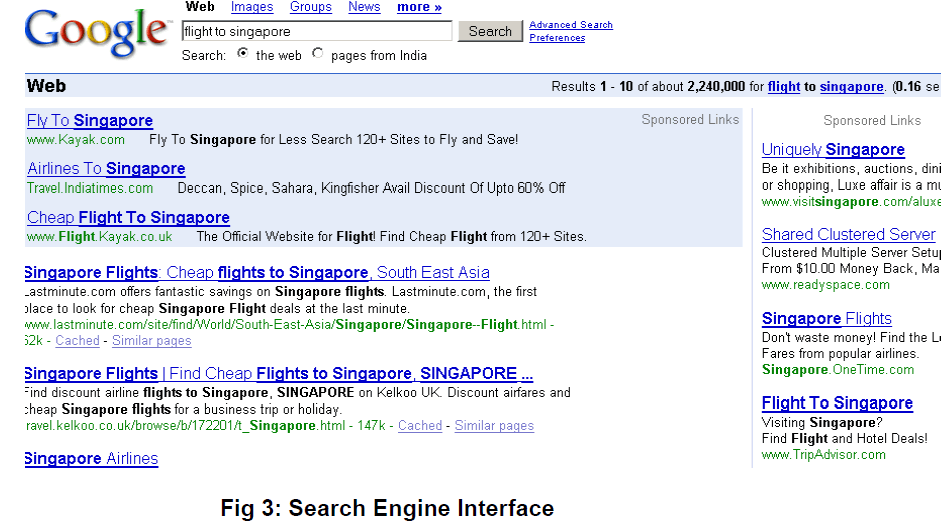The image size is (948, 526).
Task: Open 'Singapore Flights' sidebar ad
Action: coord(826,319)
